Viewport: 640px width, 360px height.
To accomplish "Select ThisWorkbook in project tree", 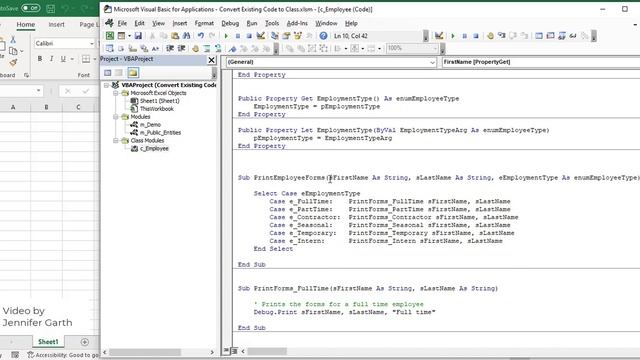I will (x=157, y=109).
